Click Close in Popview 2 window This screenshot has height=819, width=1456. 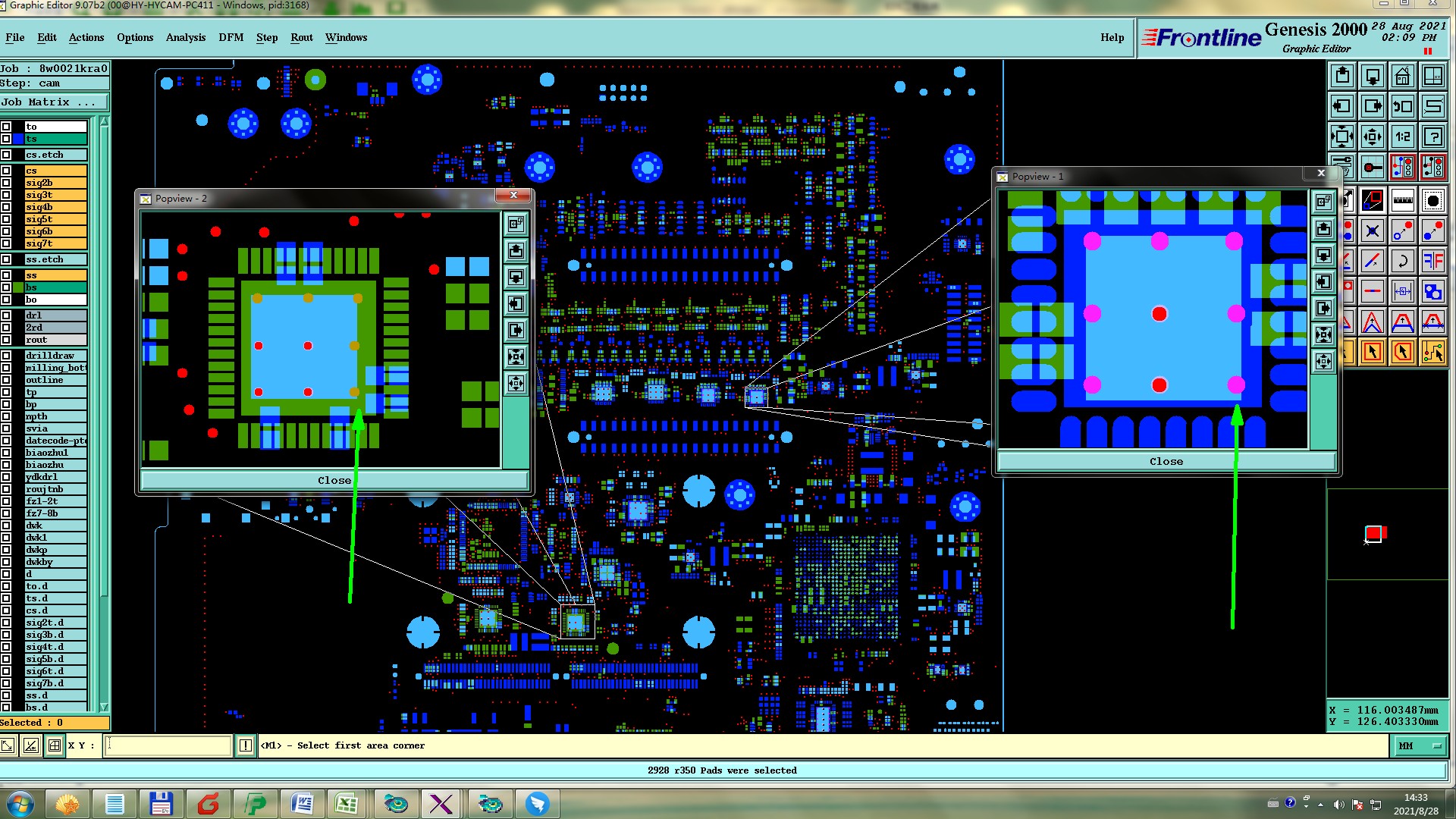point(334,480)
